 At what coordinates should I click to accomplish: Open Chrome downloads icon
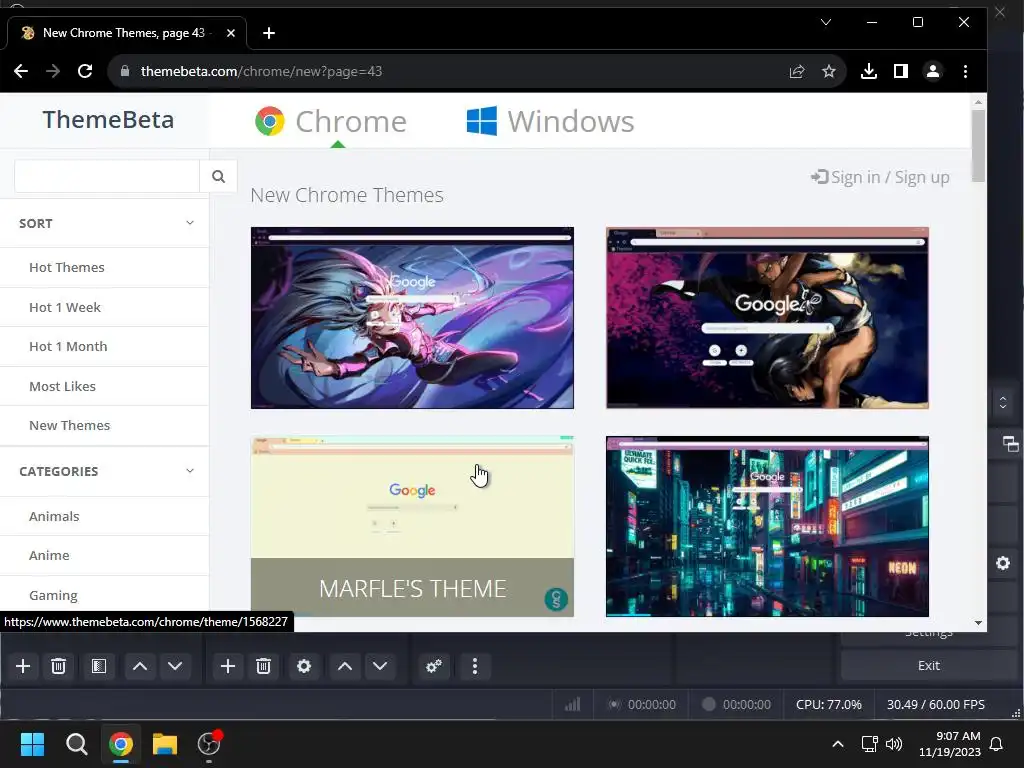point(869,71)
